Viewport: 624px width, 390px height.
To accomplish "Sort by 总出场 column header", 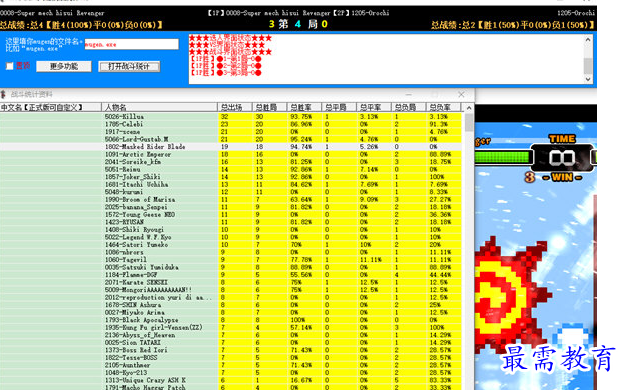I will tap(235, 107).
